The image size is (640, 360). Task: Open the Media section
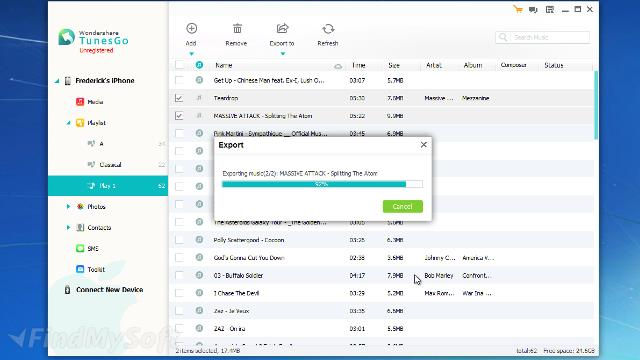(x=95, y=102)
